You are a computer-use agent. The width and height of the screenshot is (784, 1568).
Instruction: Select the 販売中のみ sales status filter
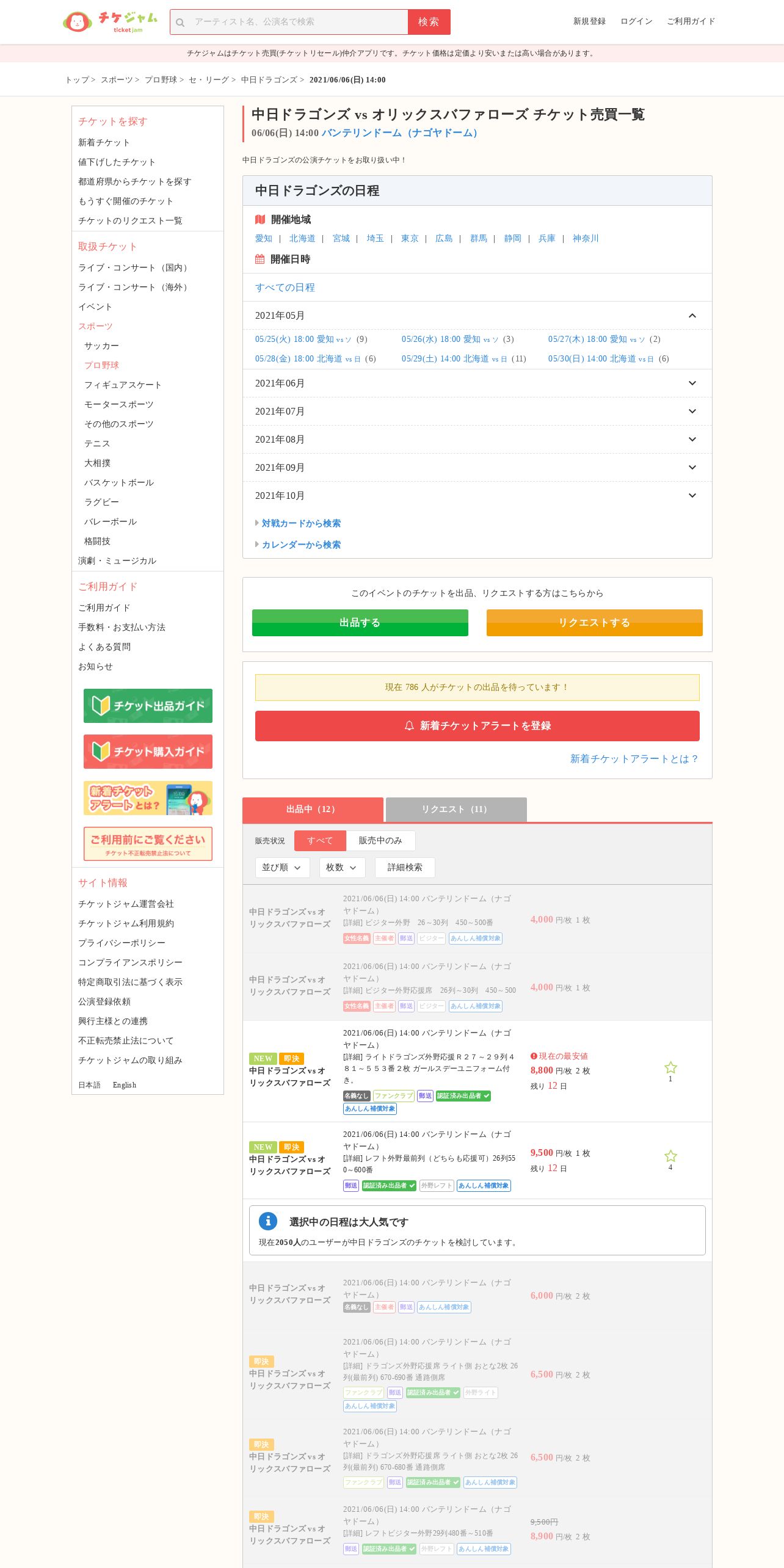[380, 841]
